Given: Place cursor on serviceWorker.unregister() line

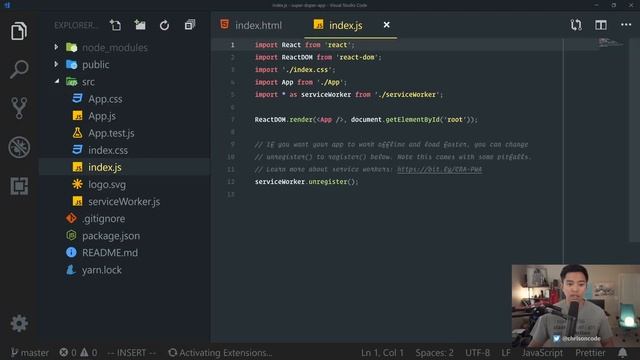Looking at the screenshot, I should [307, 182].
